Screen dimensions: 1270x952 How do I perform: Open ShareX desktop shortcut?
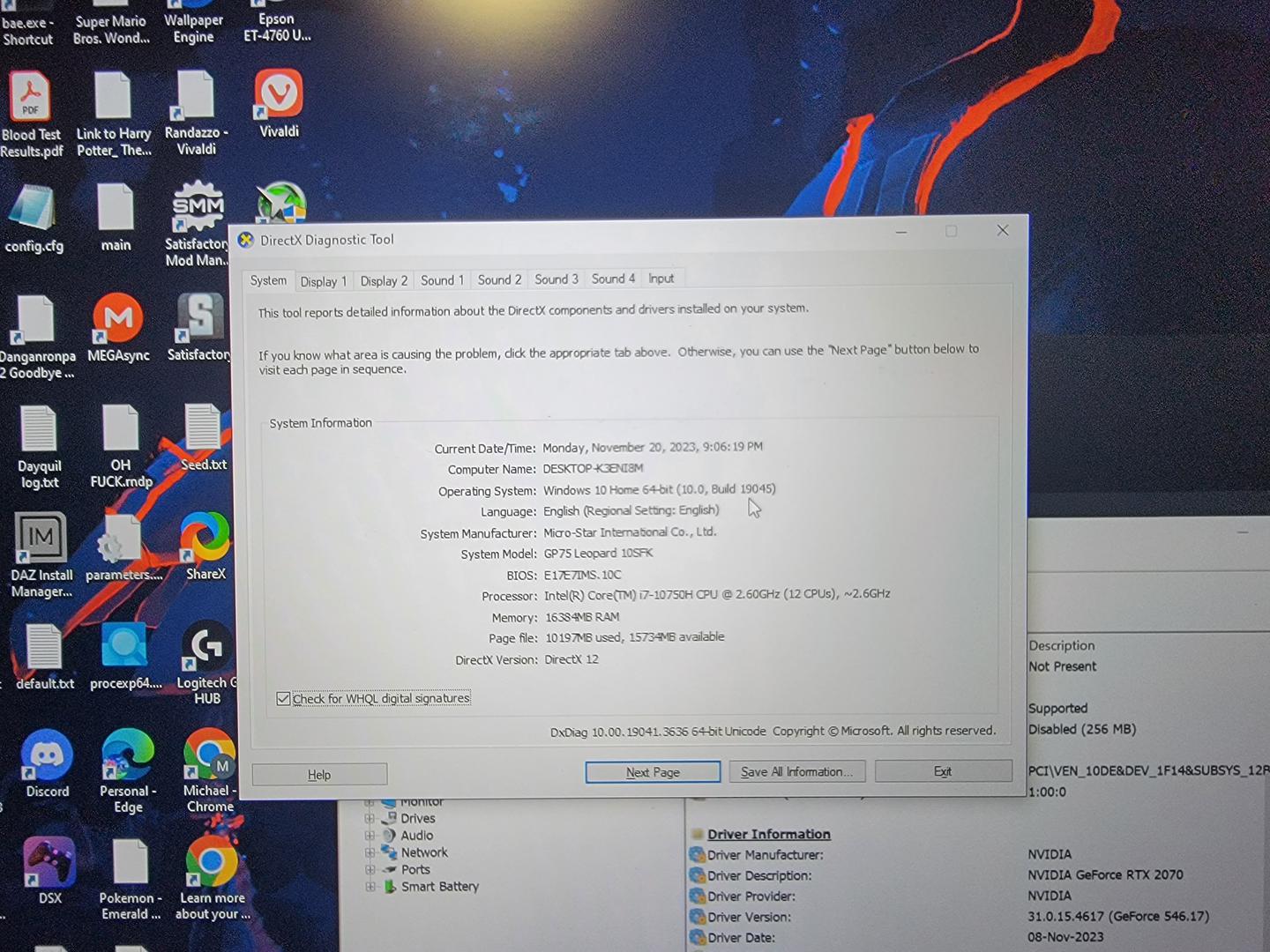pos(205,537)
